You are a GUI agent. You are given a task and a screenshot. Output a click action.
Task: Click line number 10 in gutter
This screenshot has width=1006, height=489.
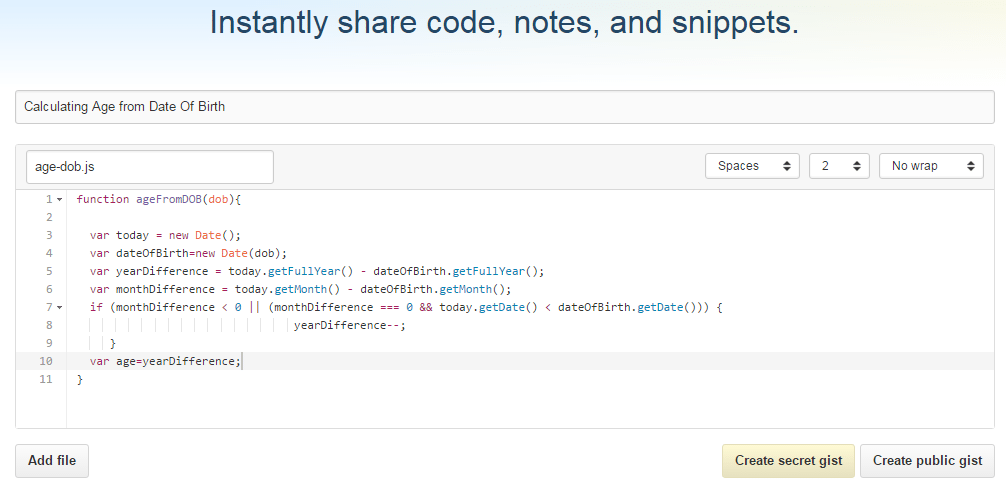point(46,361)
